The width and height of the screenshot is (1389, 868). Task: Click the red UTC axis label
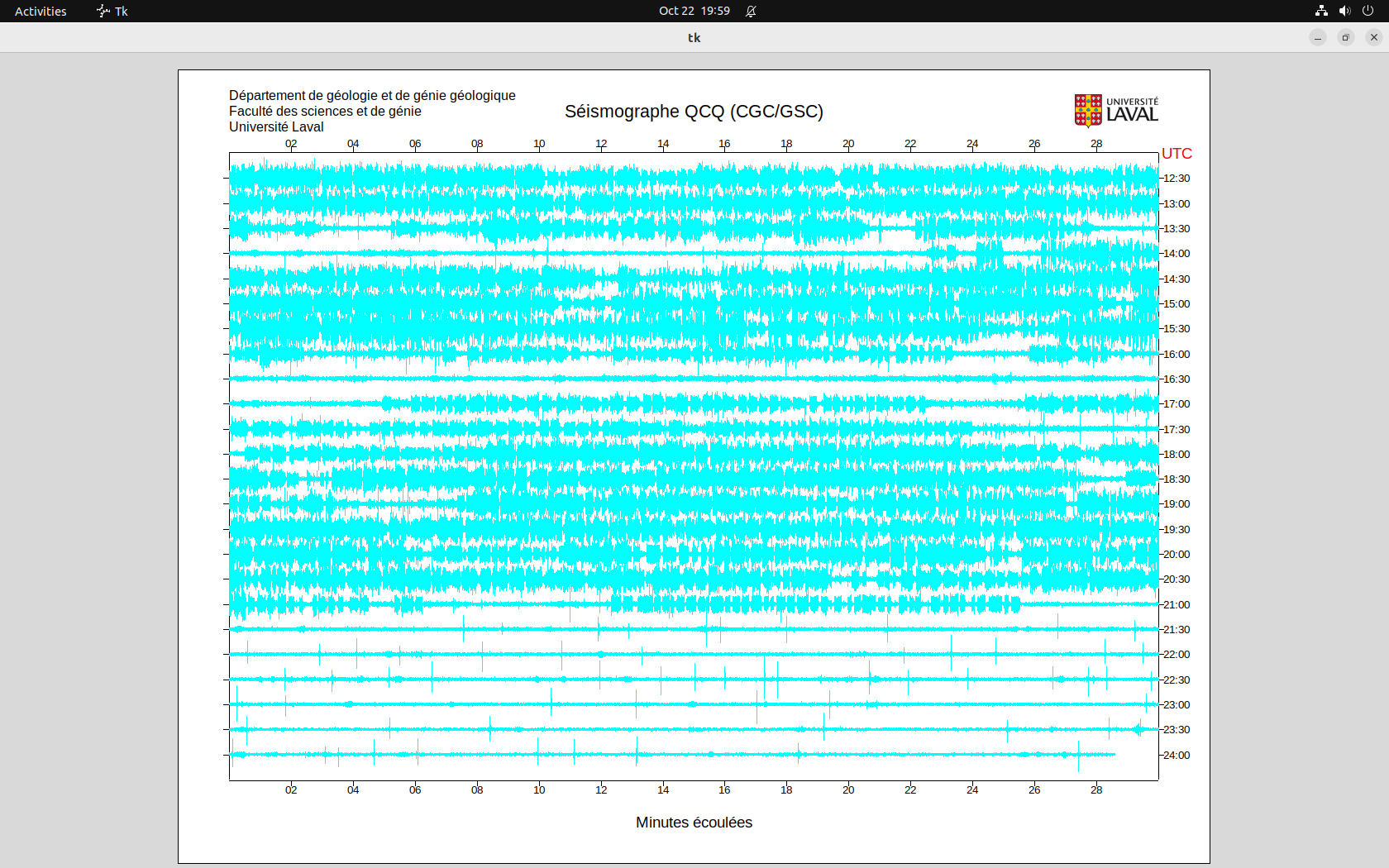tap(1177, 154)
